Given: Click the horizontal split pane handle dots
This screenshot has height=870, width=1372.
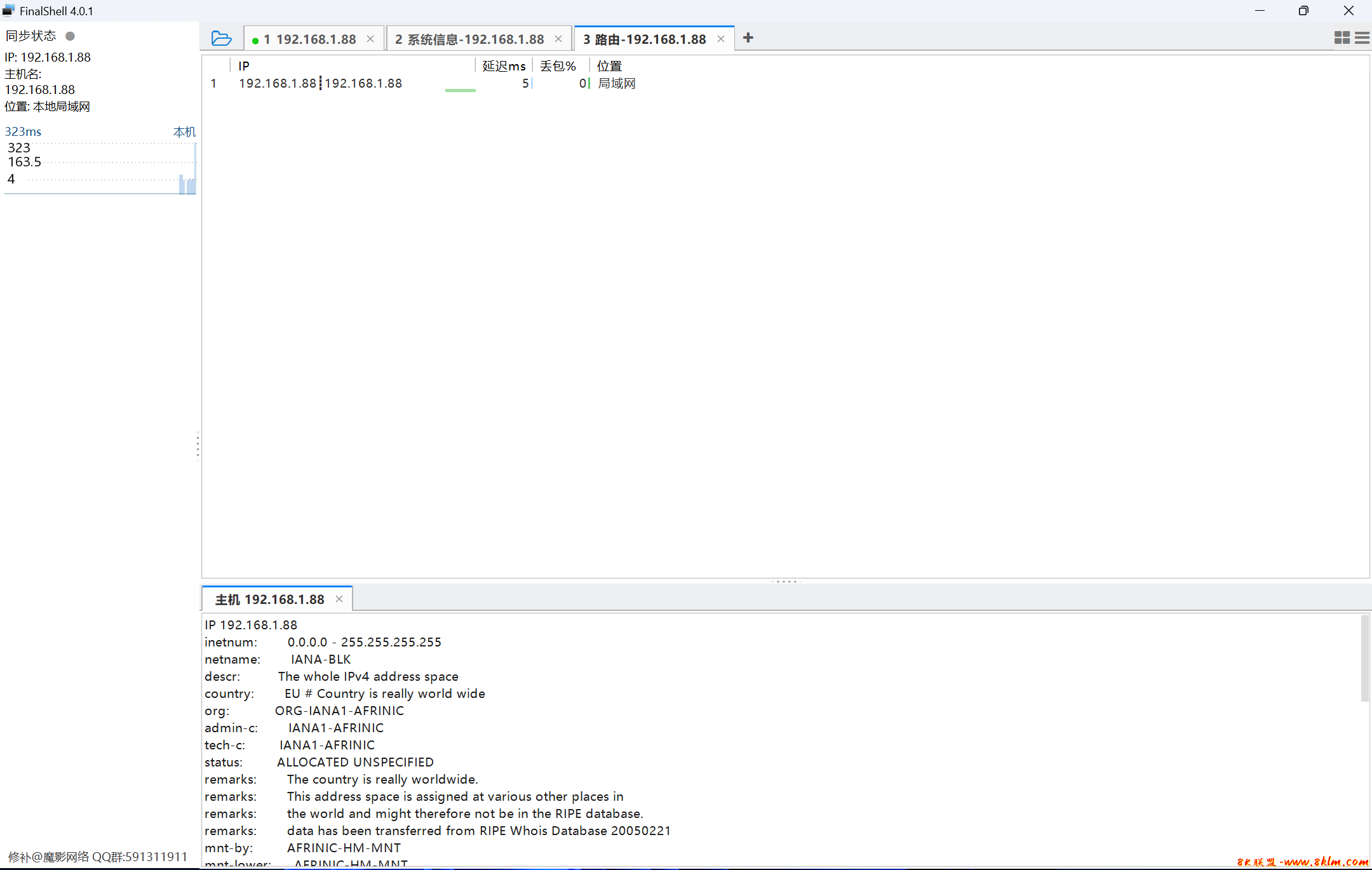Looking at the screenshot, I should click(786, 582).
